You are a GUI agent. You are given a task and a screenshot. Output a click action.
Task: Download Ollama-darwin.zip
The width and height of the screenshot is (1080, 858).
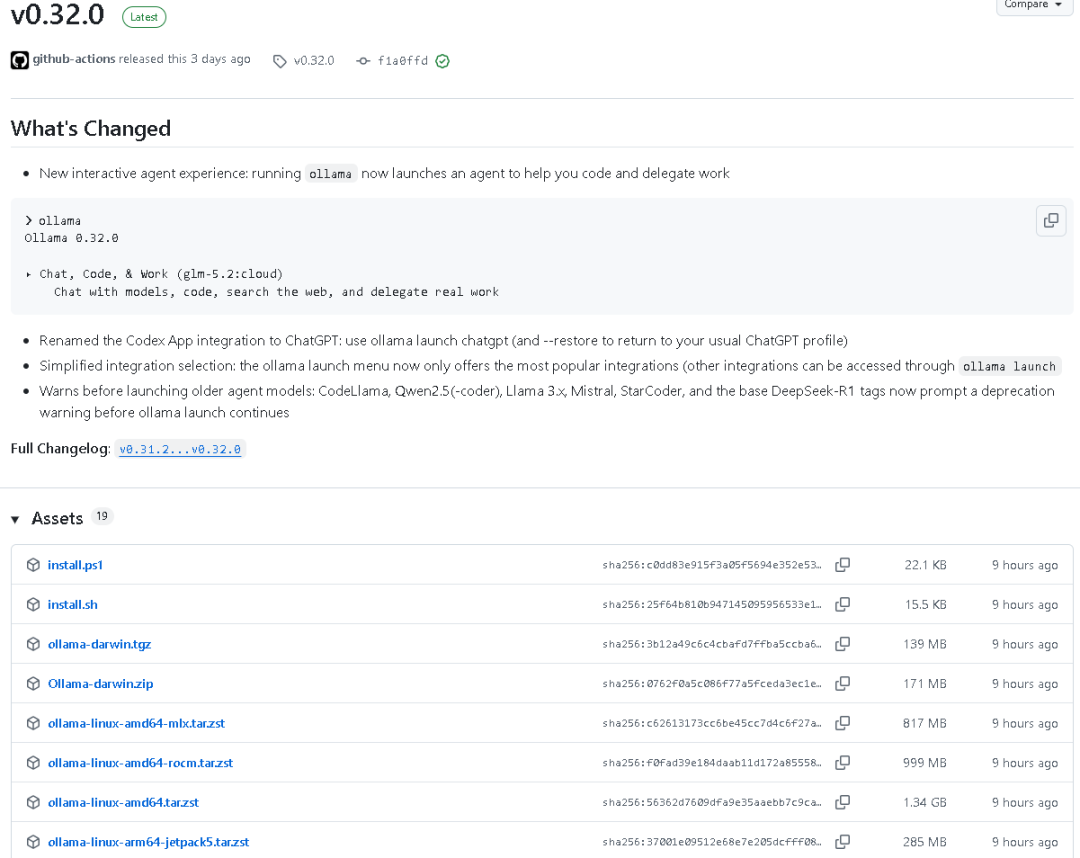[100, 684]
